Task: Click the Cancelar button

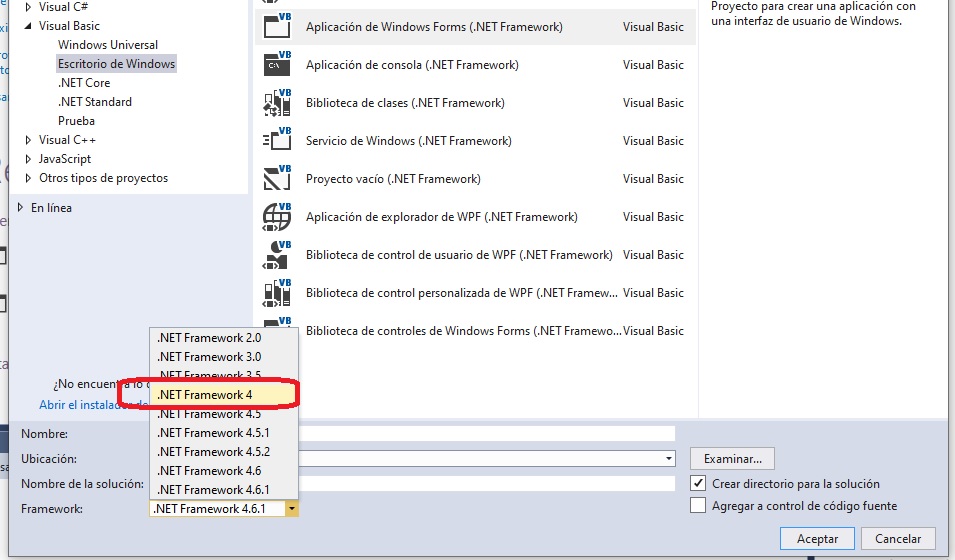Action: tap(898, 539)
